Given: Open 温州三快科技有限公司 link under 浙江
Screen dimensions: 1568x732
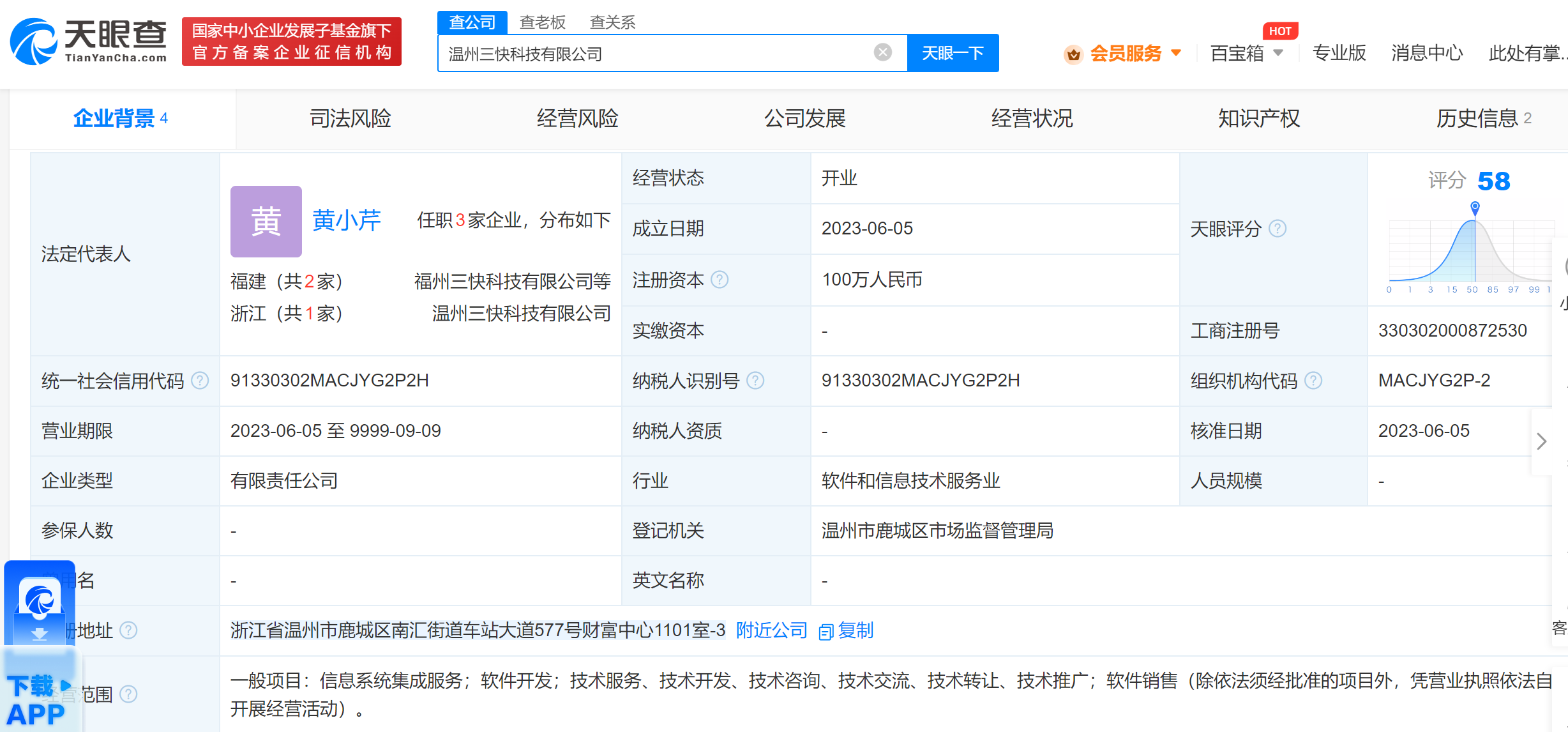Looking at the screenshot, I should tap(522, 313).
